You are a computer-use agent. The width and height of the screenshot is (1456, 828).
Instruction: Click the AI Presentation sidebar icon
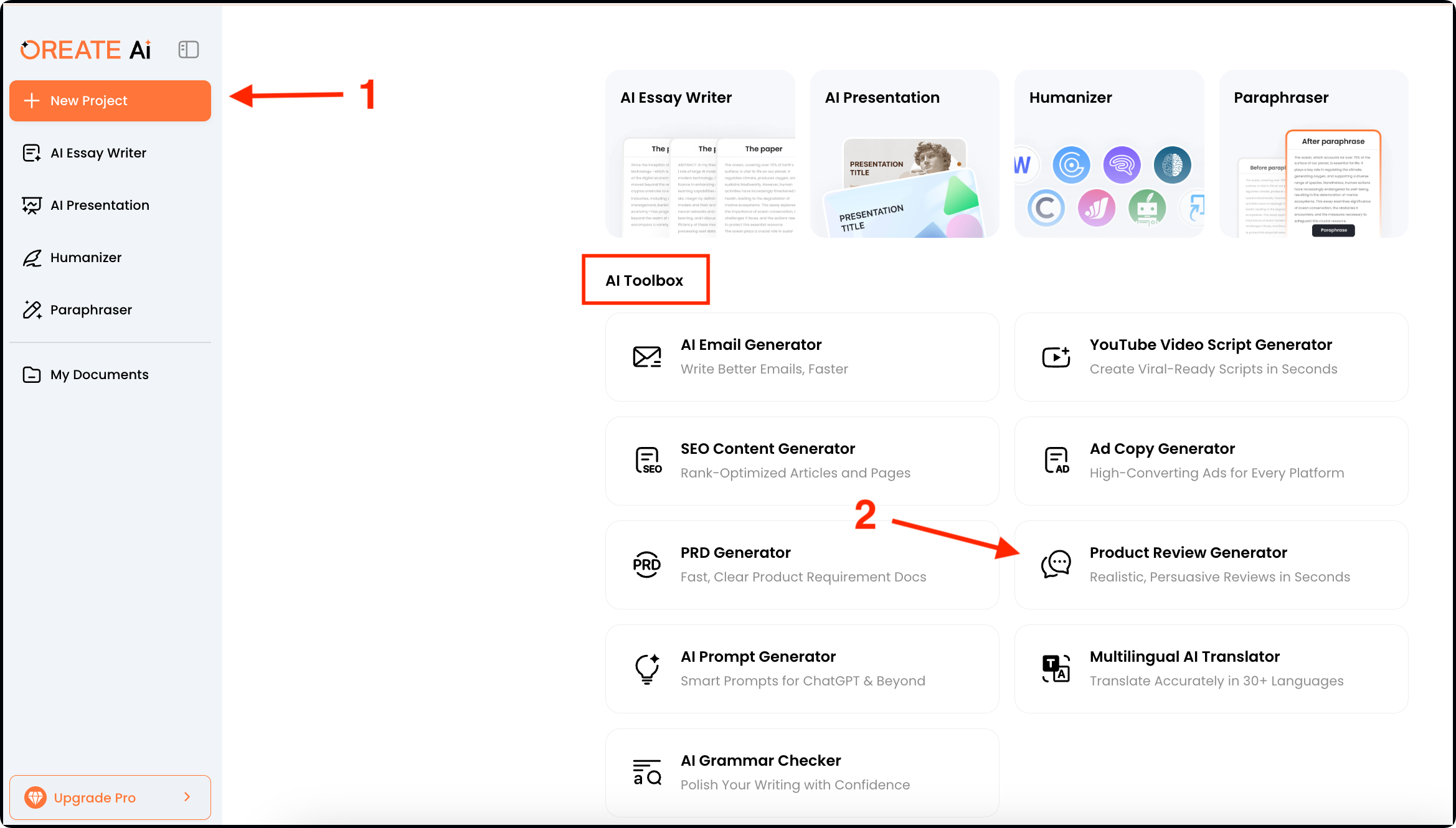32,205
